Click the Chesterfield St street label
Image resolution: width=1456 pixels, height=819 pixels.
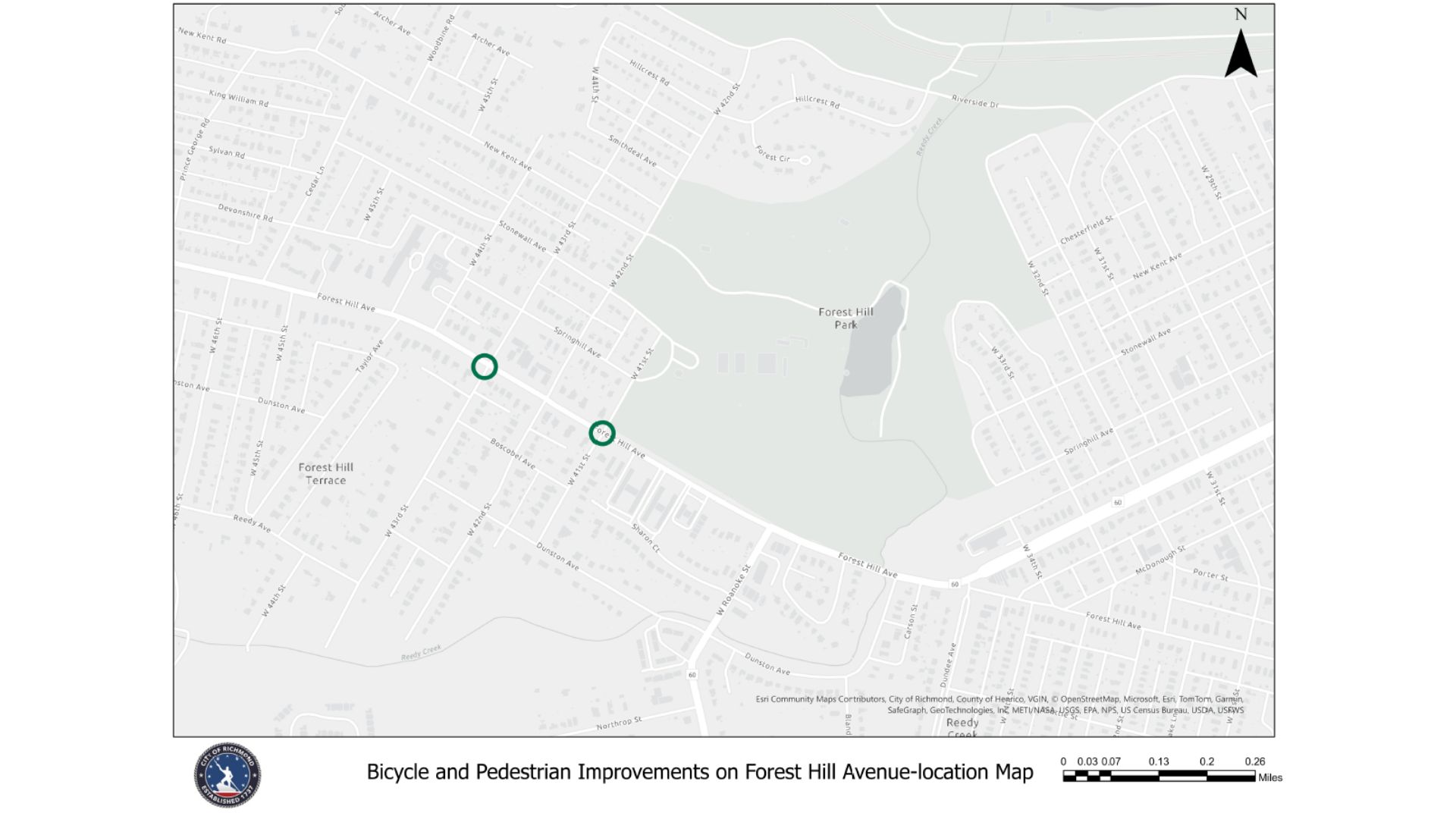tap(1086, 230)
